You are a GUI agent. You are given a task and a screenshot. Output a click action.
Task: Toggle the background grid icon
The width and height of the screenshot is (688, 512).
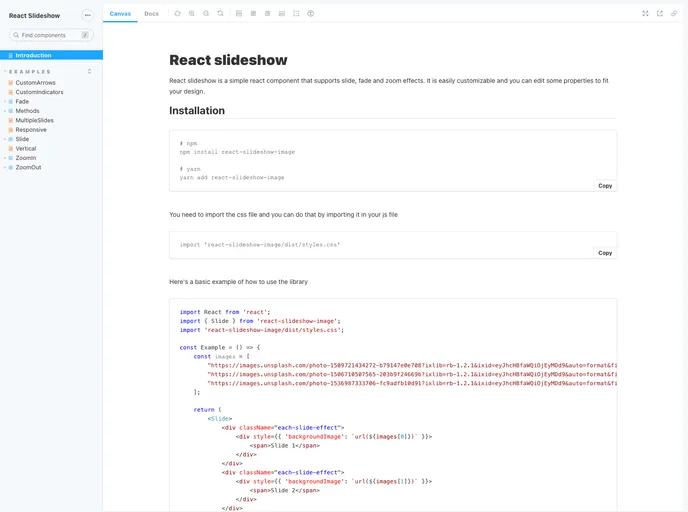pyautogui.click(x=253, y=14)
